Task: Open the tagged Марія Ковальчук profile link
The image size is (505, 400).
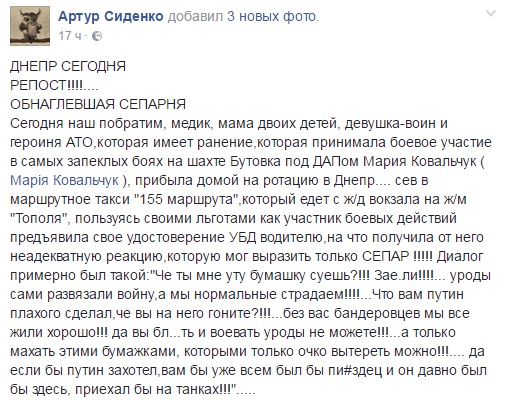Action: (64, 180)
